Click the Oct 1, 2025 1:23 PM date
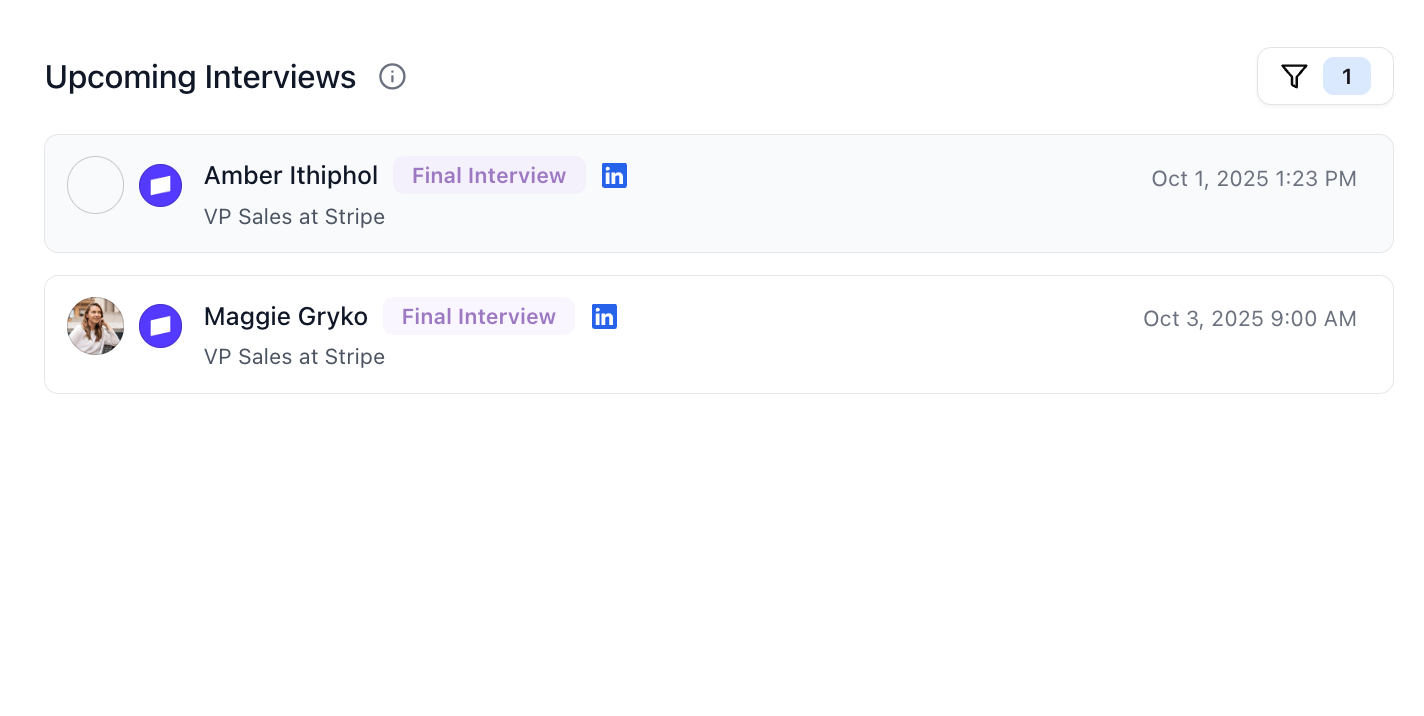The height and width of the screenshot is (716, 1424). pos(1254,179)
